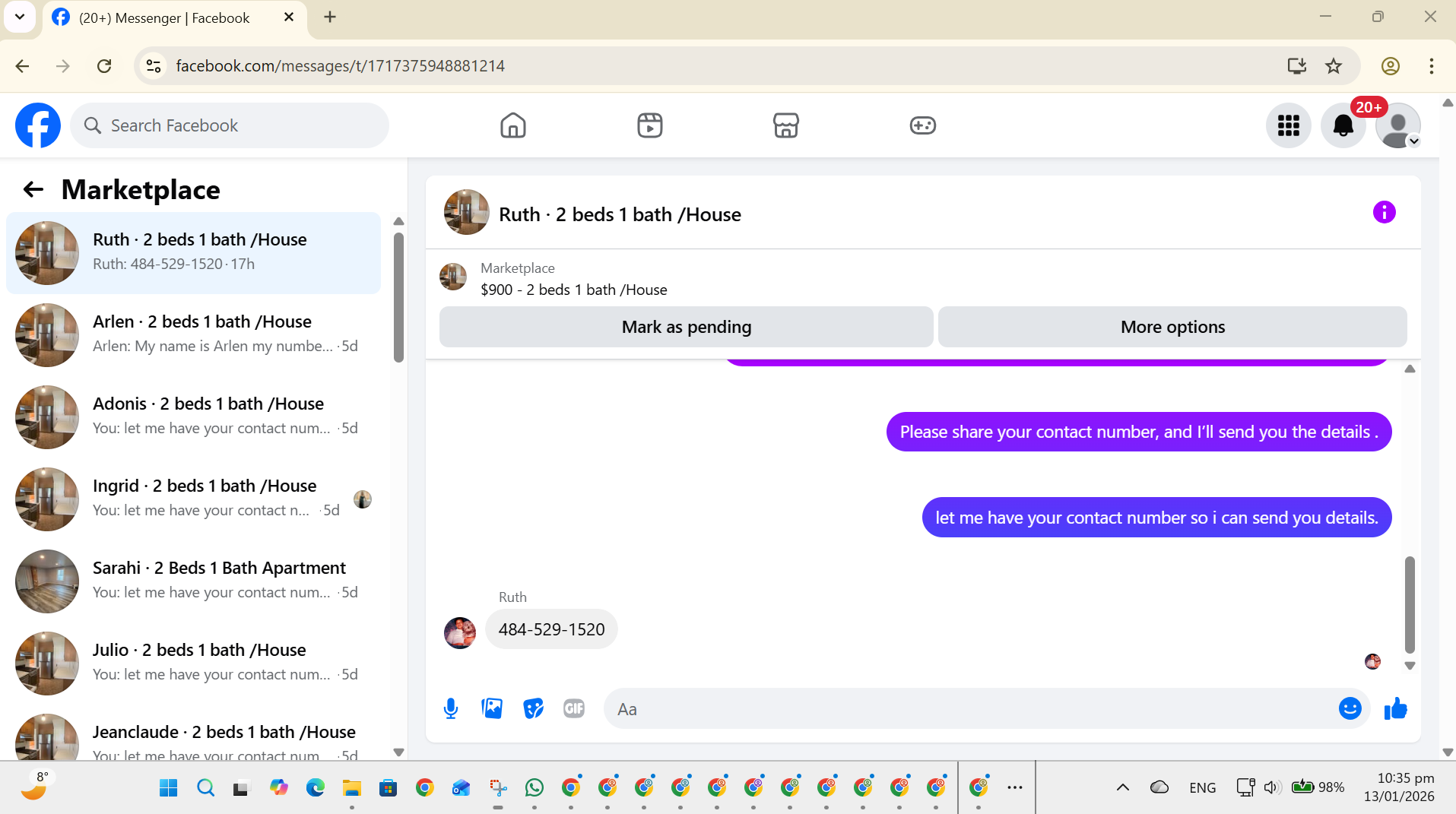Show hidden system tray icons
This screenshot has height=814, width=1456.
(x=1122, y=787)
